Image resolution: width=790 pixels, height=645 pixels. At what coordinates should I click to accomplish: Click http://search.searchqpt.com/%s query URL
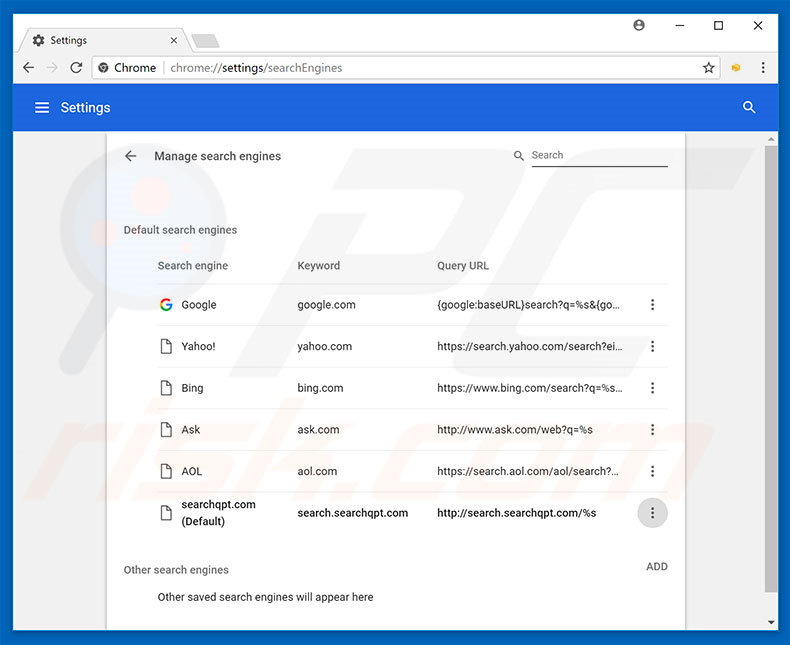coord(516,513)
